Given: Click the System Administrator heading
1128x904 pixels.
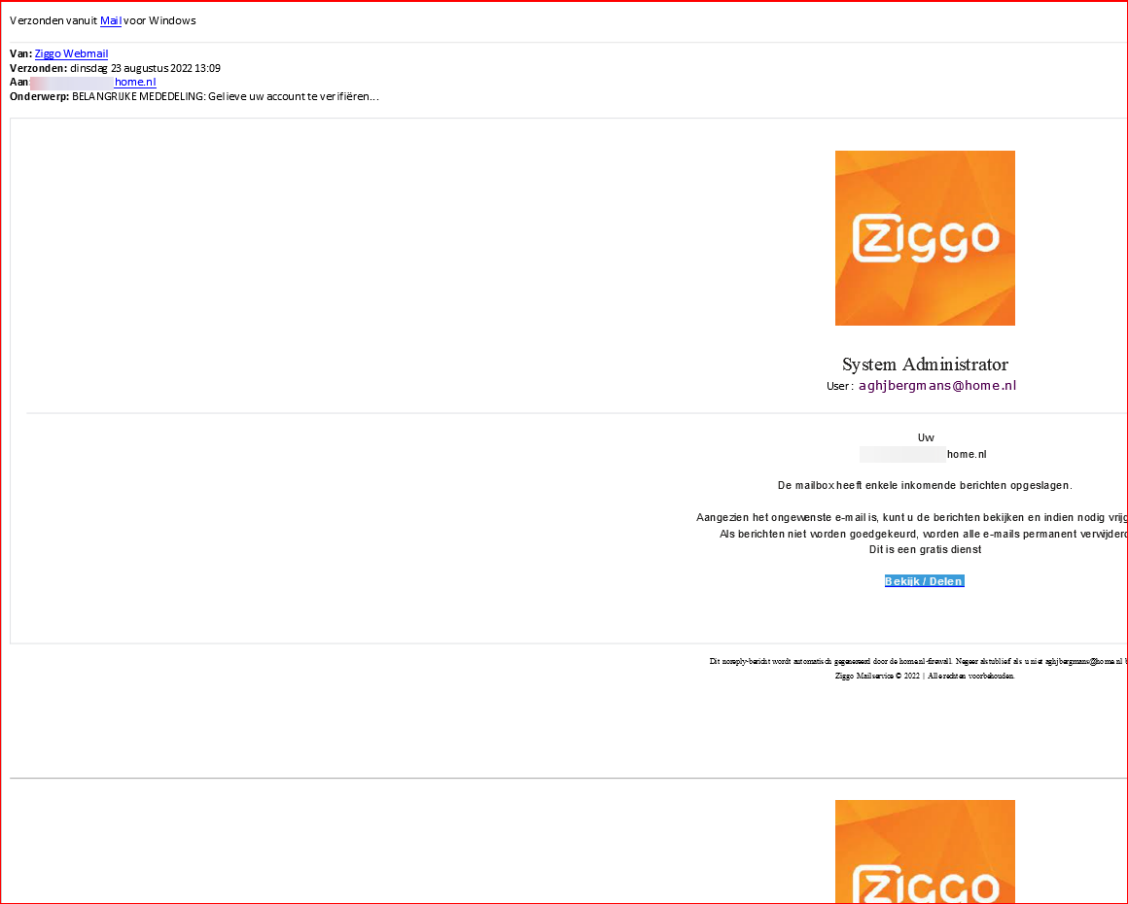Looking at the screenshot, I should (x=925, y=364).
